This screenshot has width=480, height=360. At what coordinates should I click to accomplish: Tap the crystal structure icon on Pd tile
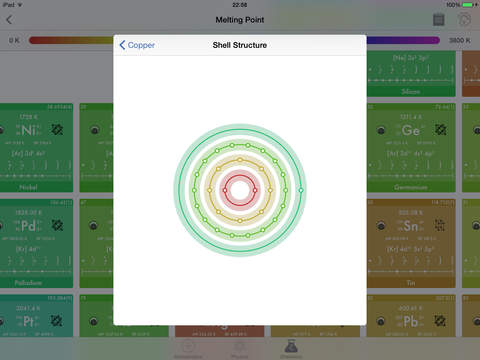[57, 226]
